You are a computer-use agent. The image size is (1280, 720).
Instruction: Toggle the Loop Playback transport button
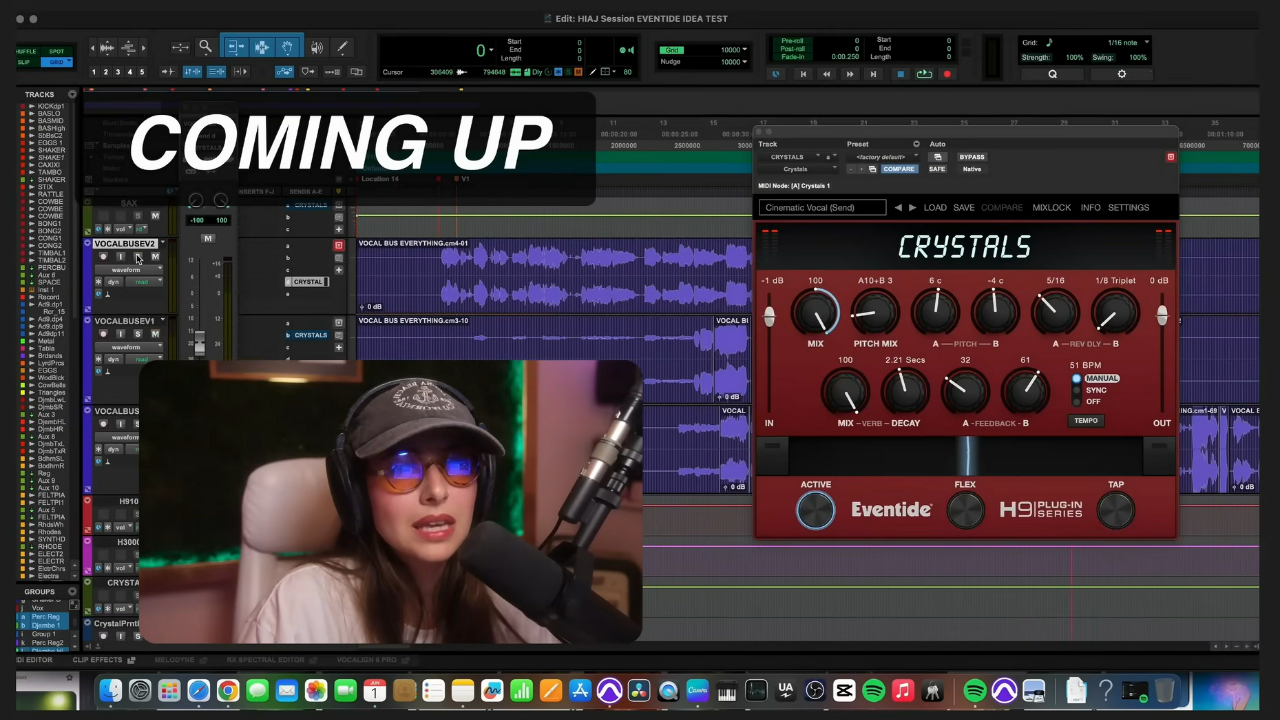click(924, 74)
